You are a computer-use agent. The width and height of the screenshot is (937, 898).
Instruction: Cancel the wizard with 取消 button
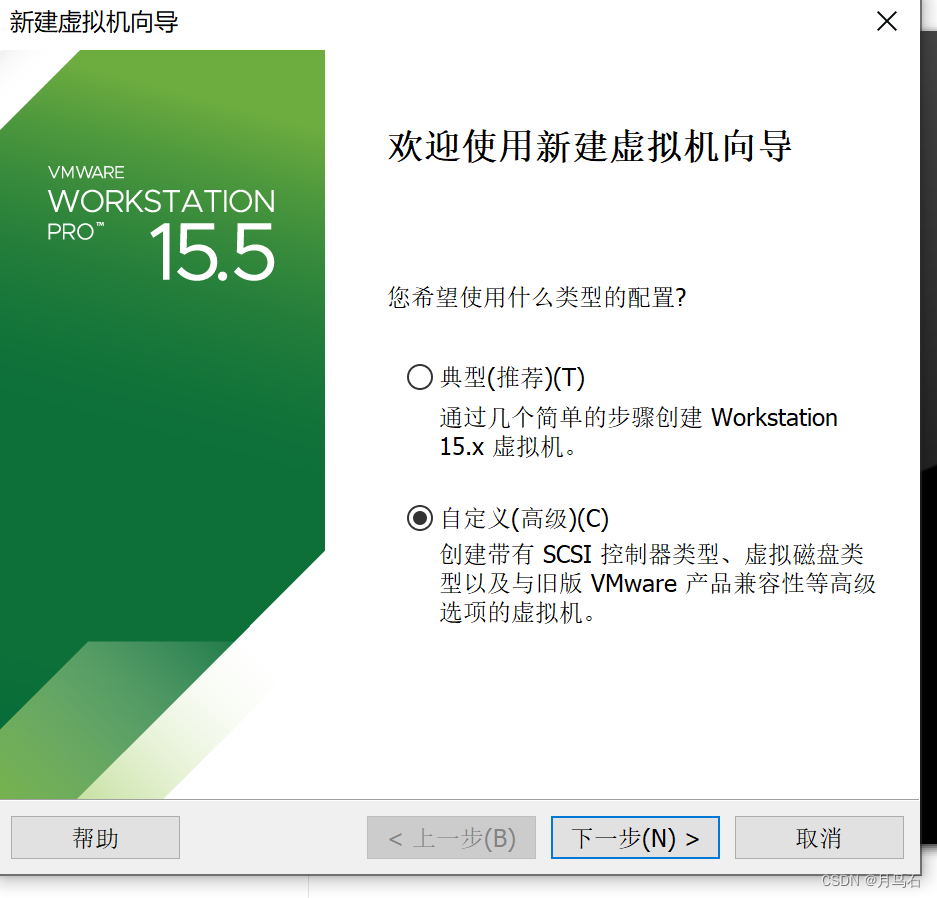pos(819,838)
